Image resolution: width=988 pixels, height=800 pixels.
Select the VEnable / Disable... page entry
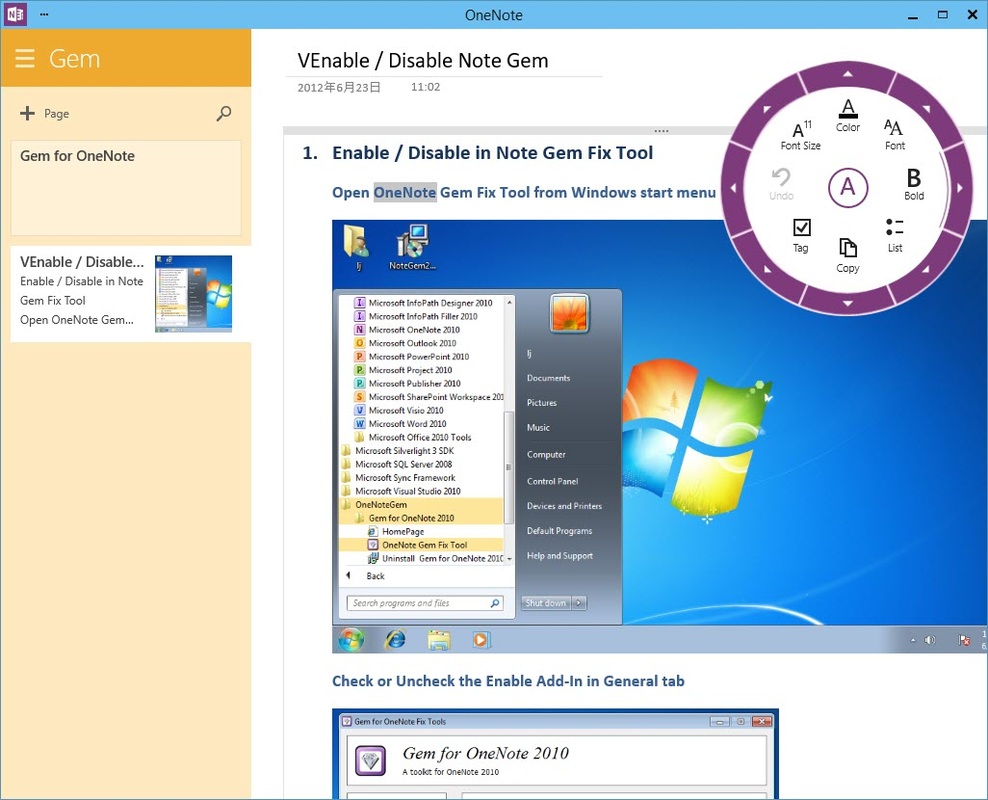[131, 294]
